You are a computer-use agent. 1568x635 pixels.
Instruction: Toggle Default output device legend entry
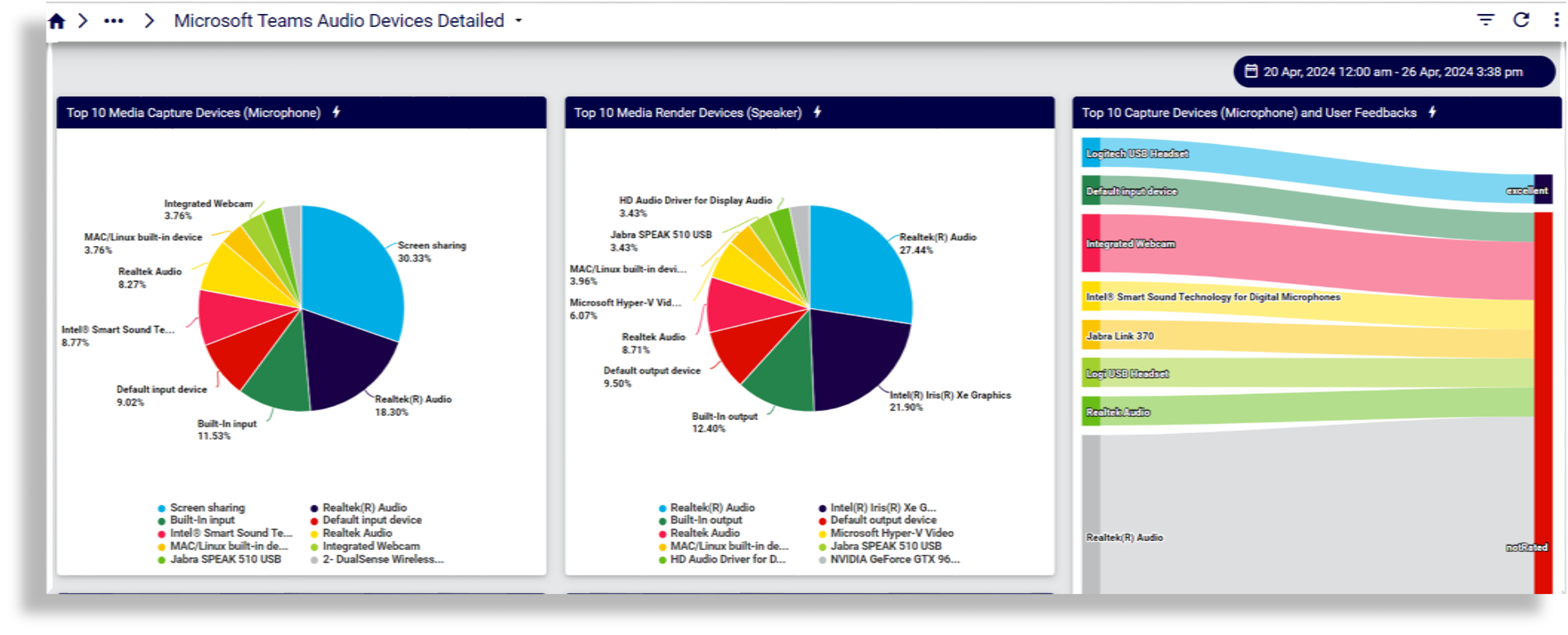pos(877,520)
